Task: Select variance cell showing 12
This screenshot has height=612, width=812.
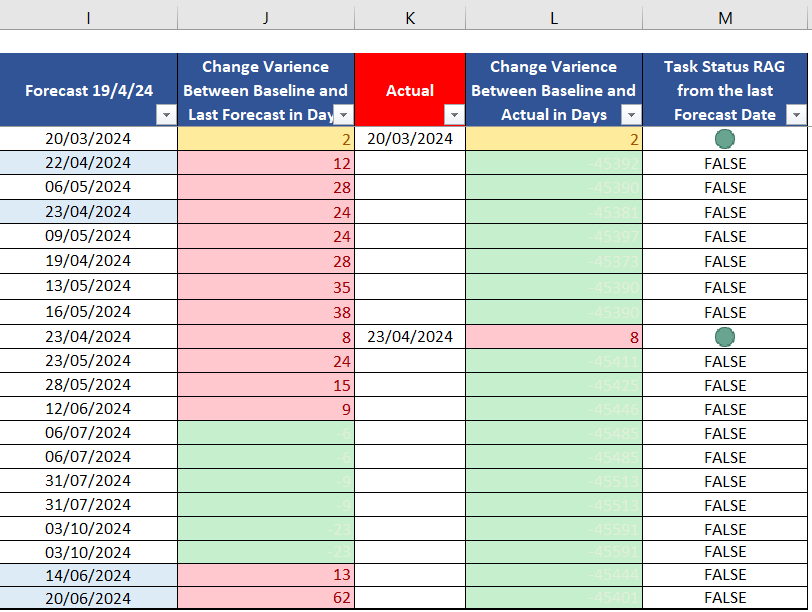Action: 266,163
